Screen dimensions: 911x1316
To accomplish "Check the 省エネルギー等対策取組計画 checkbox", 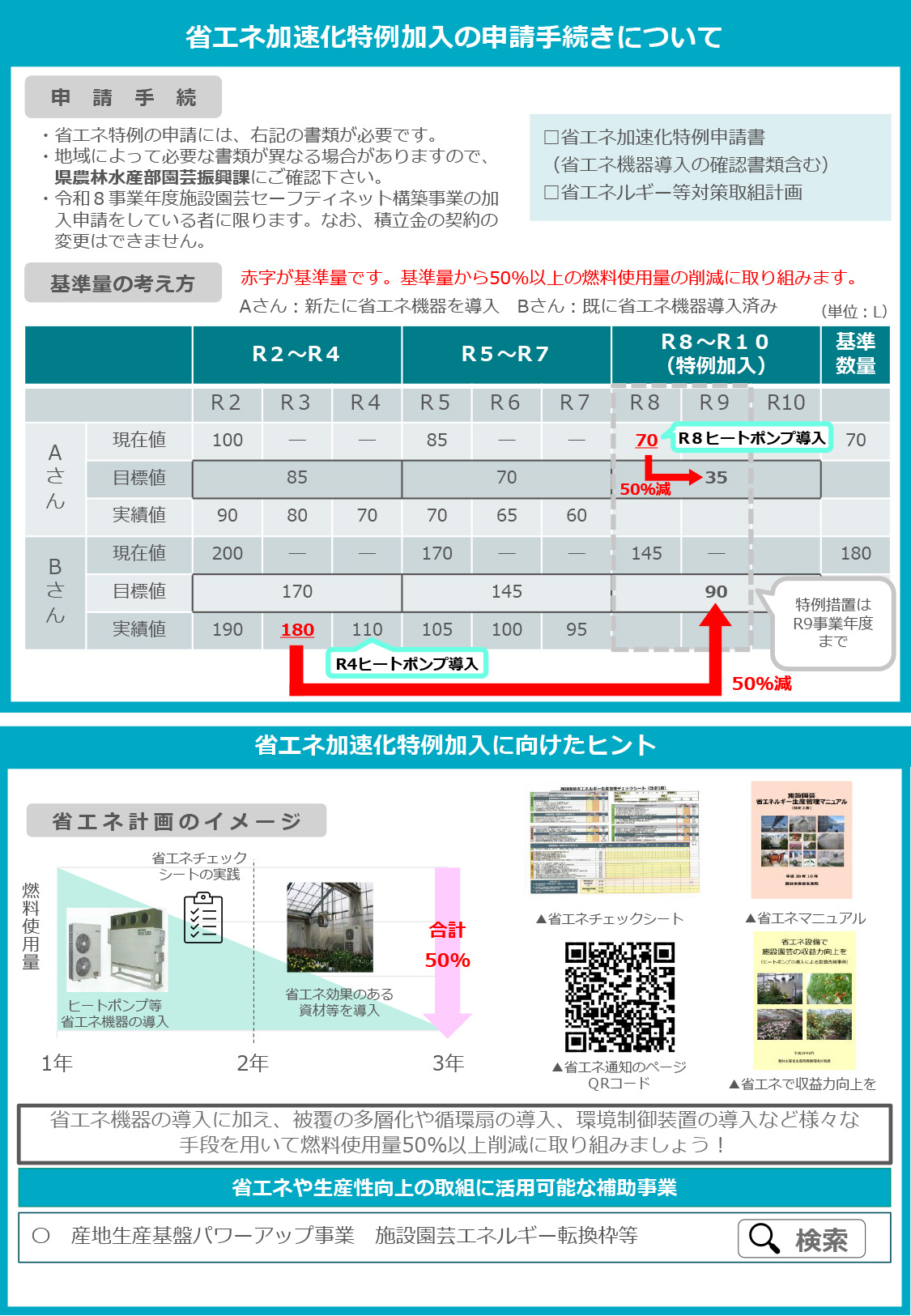I will click(551, 193).
